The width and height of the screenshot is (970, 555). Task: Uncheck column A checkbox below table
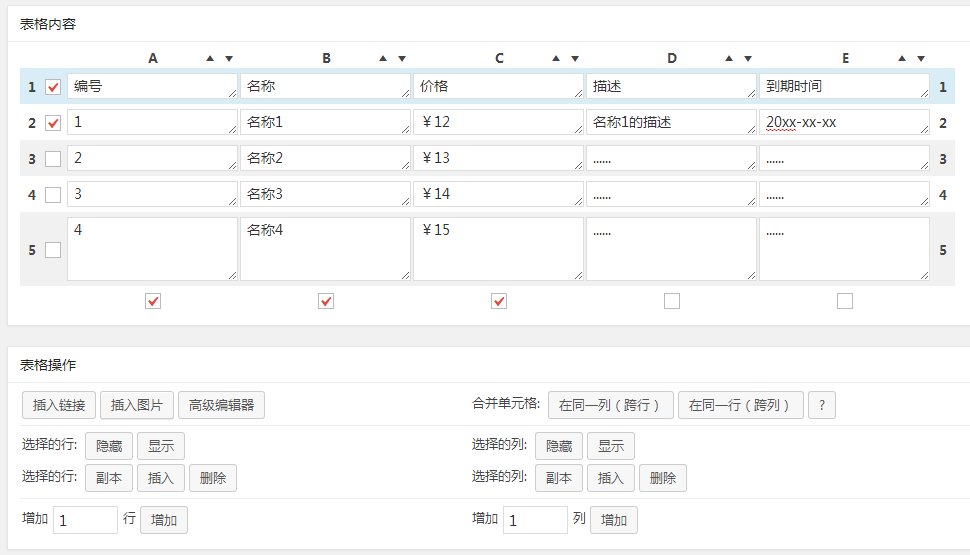[153, 301]
